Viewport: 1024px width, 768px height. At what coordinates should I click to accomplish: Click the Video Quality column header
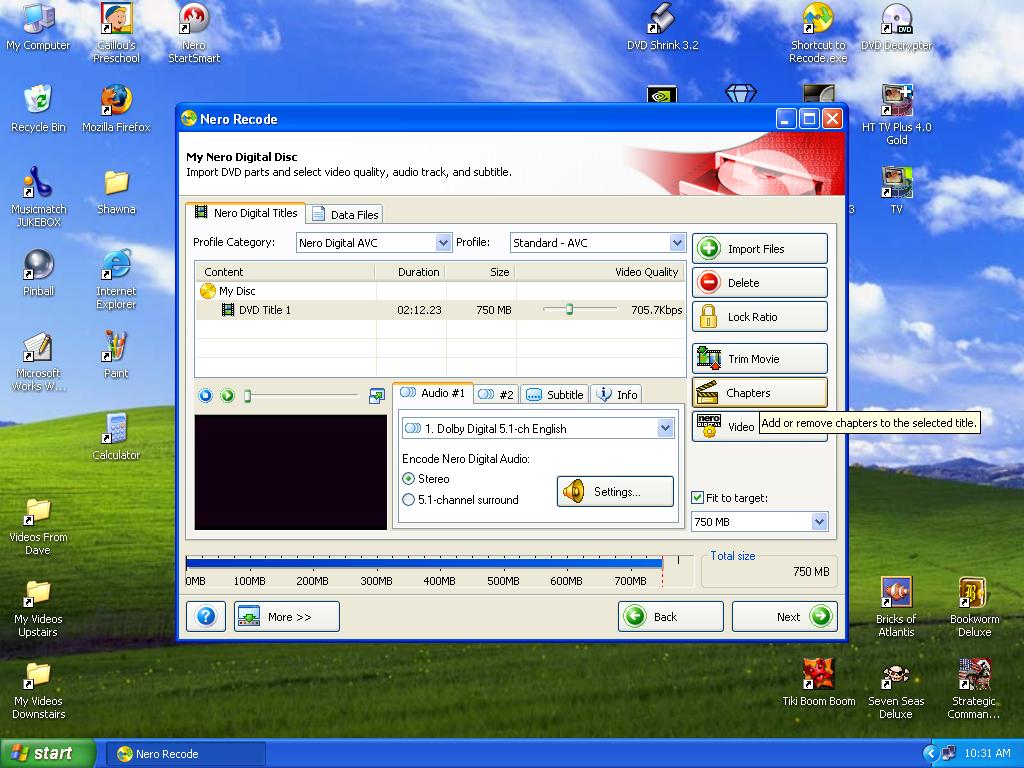click(600, 272)
